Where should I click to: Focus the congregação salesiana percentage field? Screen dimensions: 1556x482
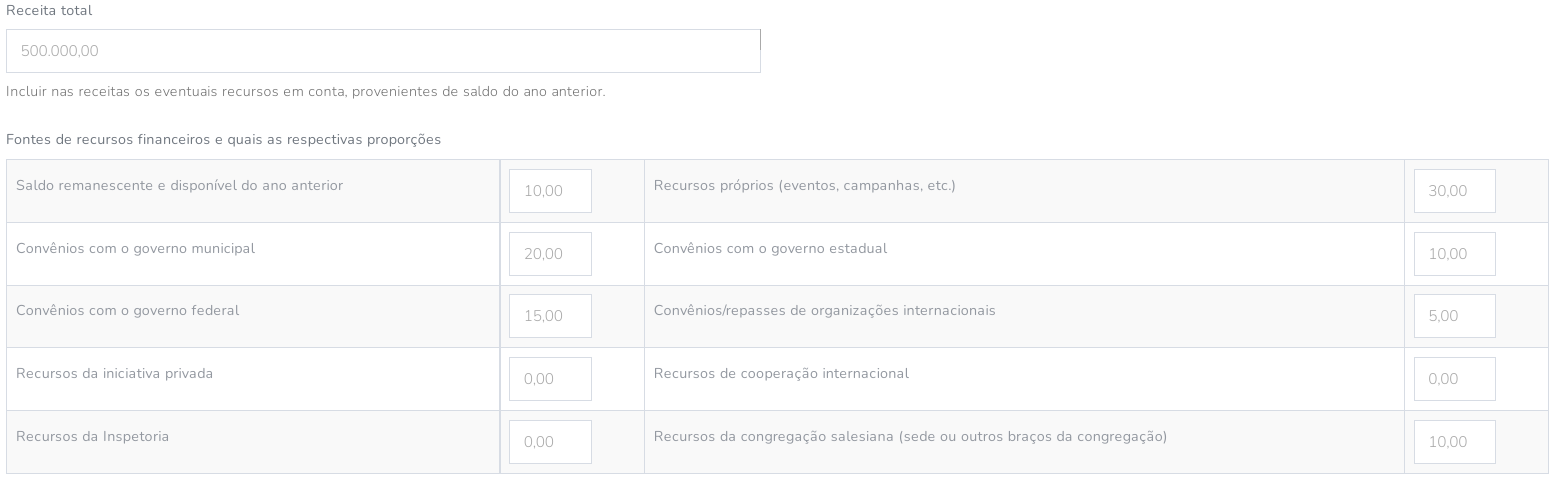[x=1454, y=442]
